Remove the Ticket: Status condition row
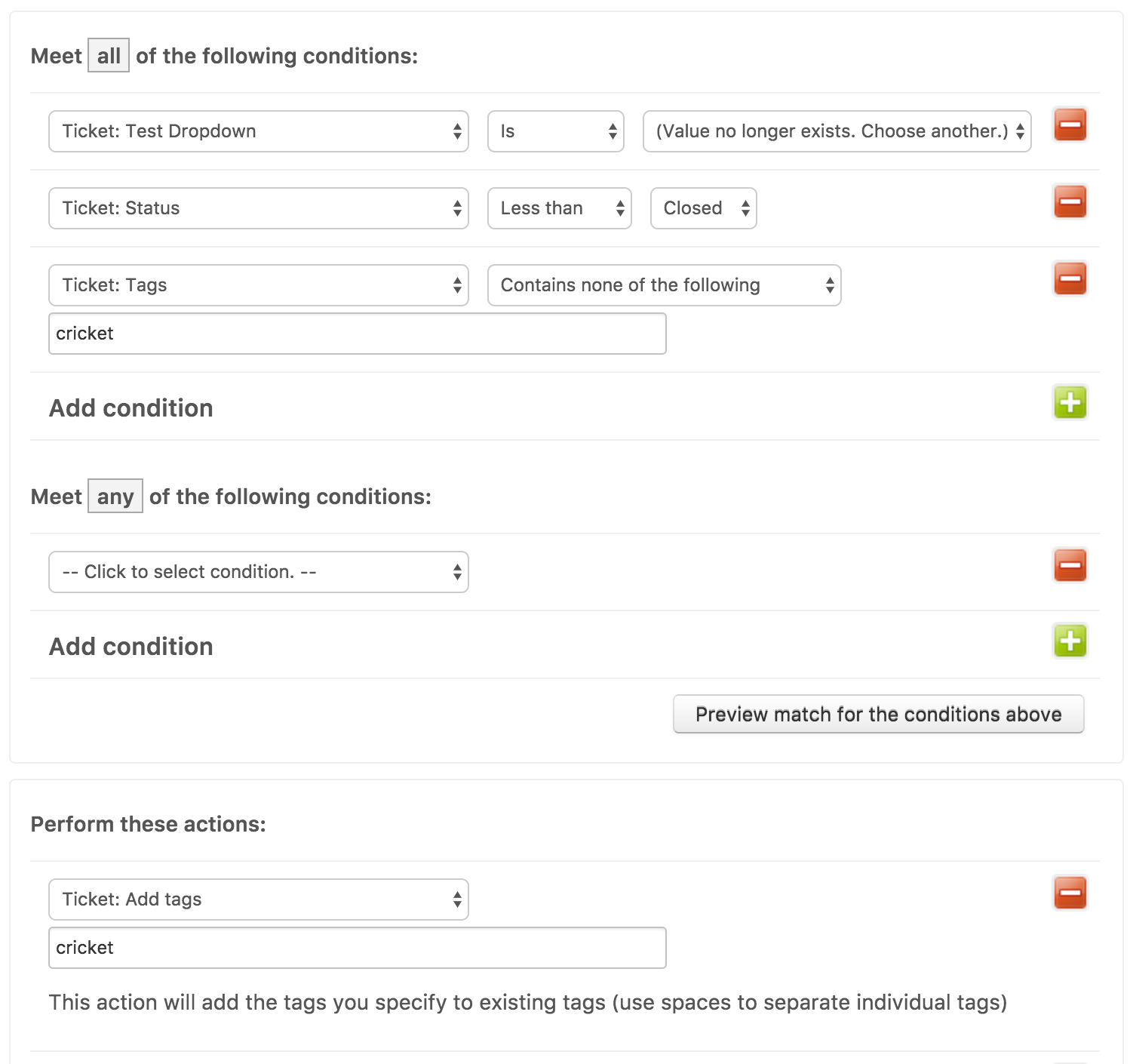1130x1064 pixels. pyautogui.click(x=1070, y=202)
